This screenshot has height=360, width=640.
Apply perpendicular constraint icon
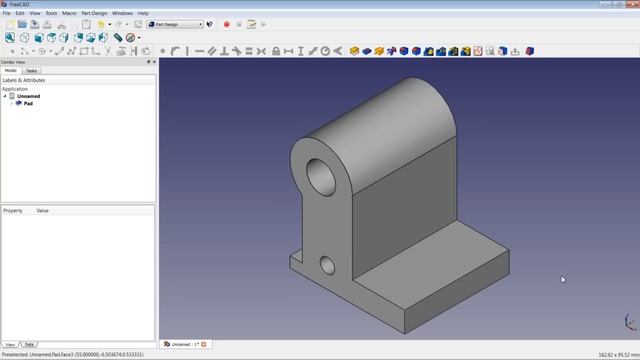tap(224, 51)
